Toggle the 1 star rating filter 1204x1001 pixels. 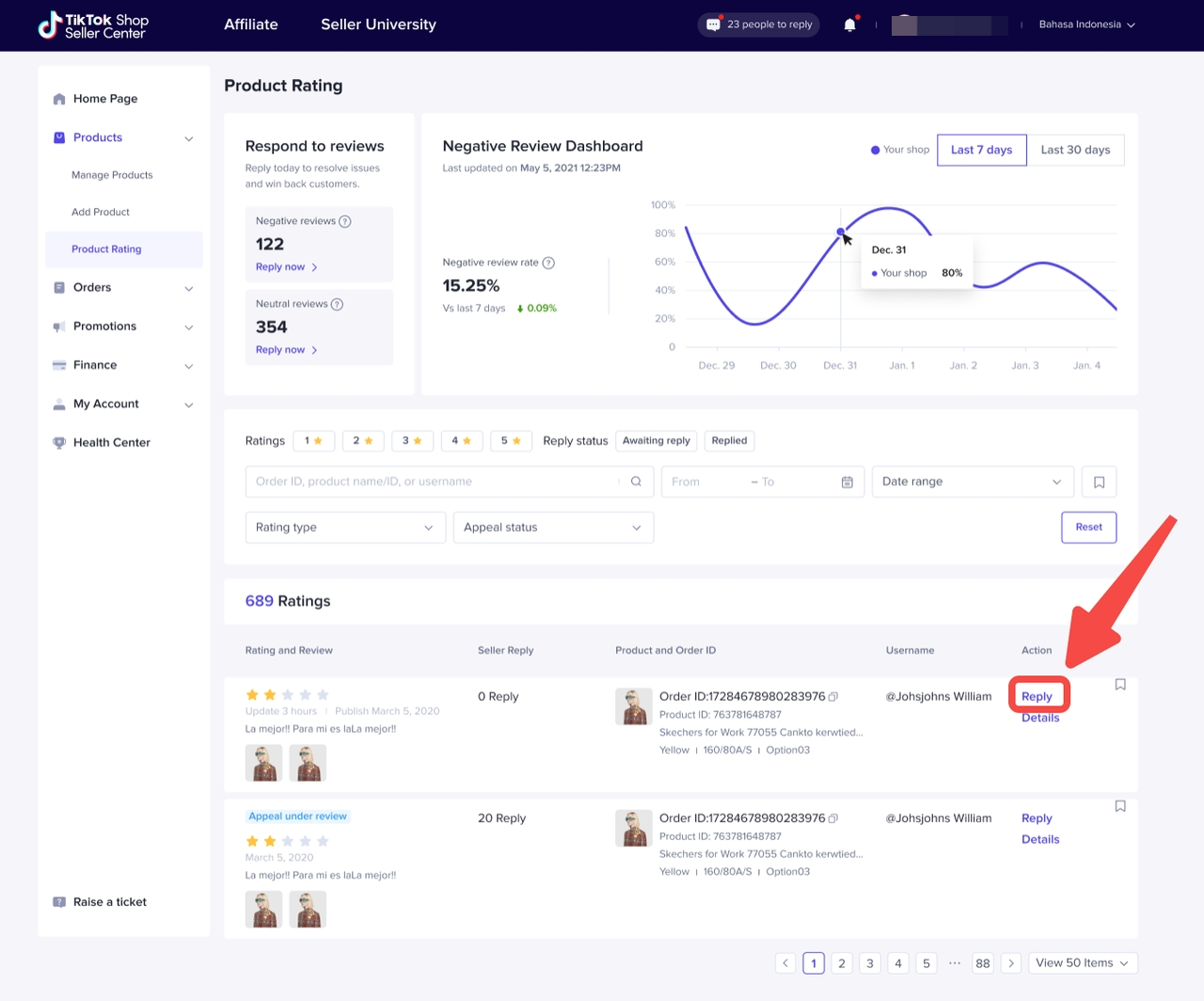(x=313, y=440)
